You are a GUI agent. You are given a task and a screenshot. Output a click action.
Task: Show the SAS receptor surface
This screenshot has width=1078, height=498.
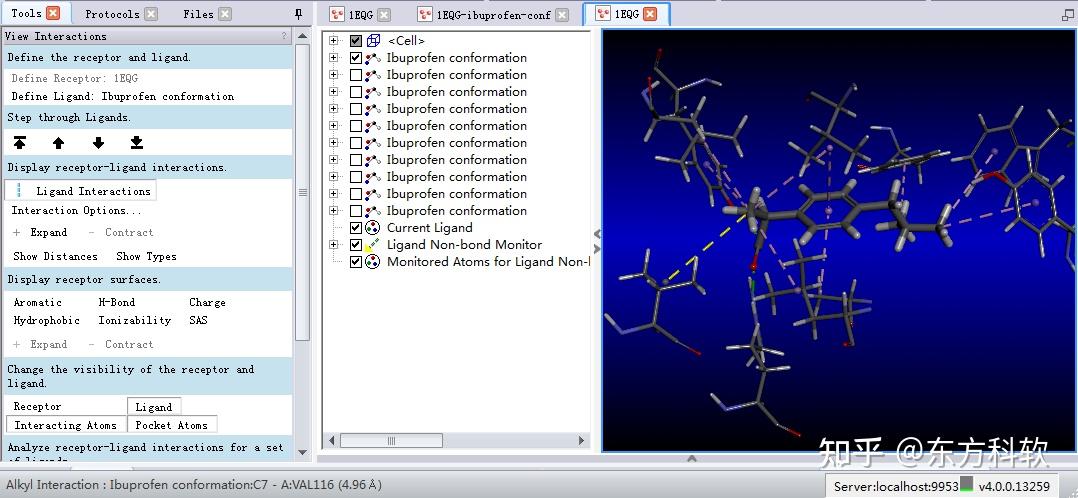(x=198, y=321)
